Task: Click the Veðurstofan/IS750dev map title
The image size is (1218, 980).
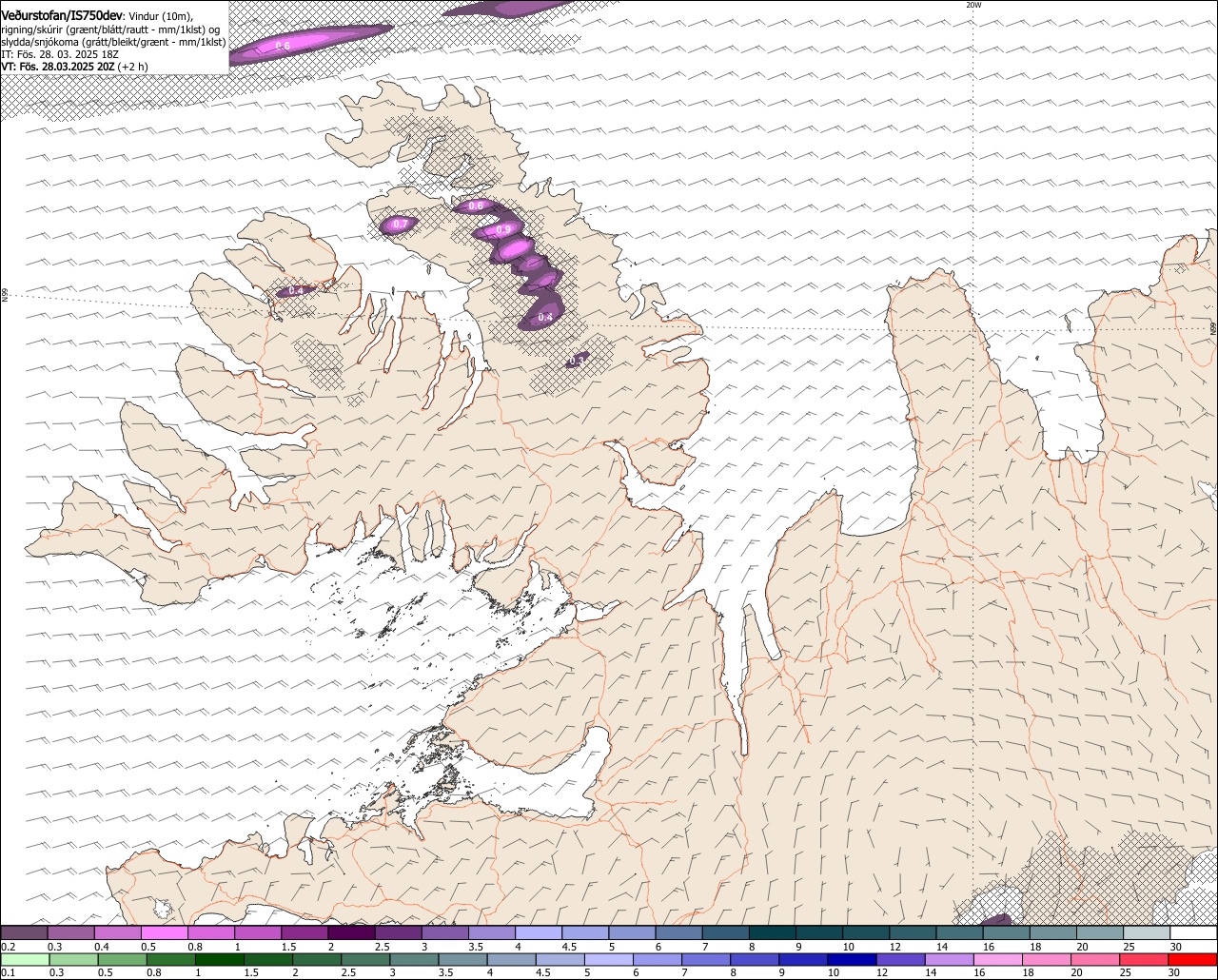Action: tap(62, 15)
